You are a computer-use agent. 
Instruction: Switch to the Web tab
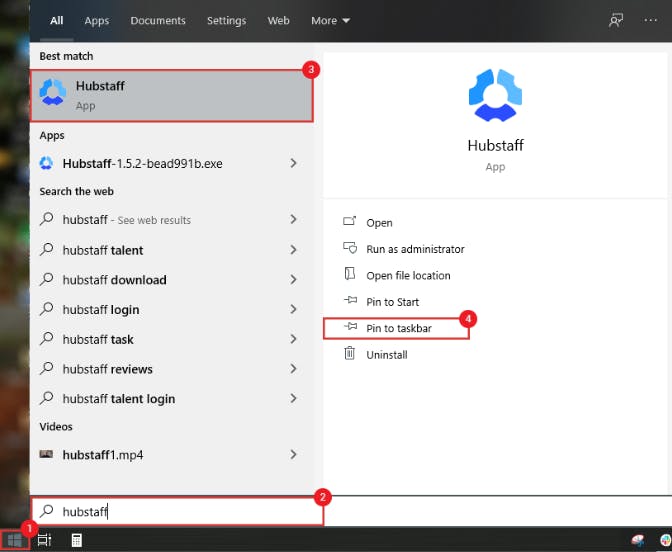279,21
